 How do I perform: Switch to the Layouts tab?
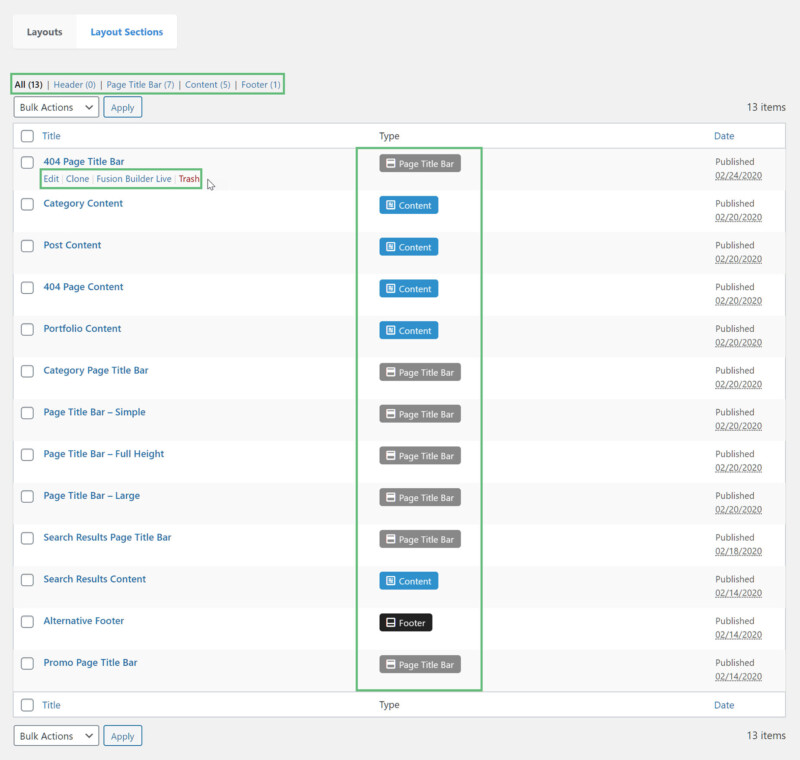(43, 31)
